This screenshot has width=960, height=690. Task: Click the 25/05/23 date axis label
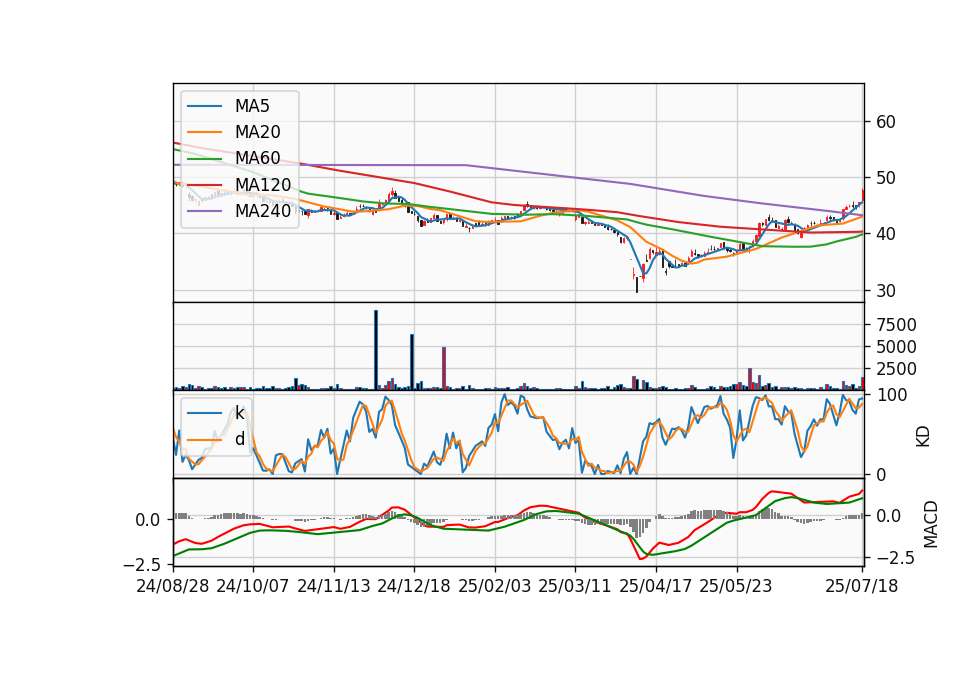(735, 586)
